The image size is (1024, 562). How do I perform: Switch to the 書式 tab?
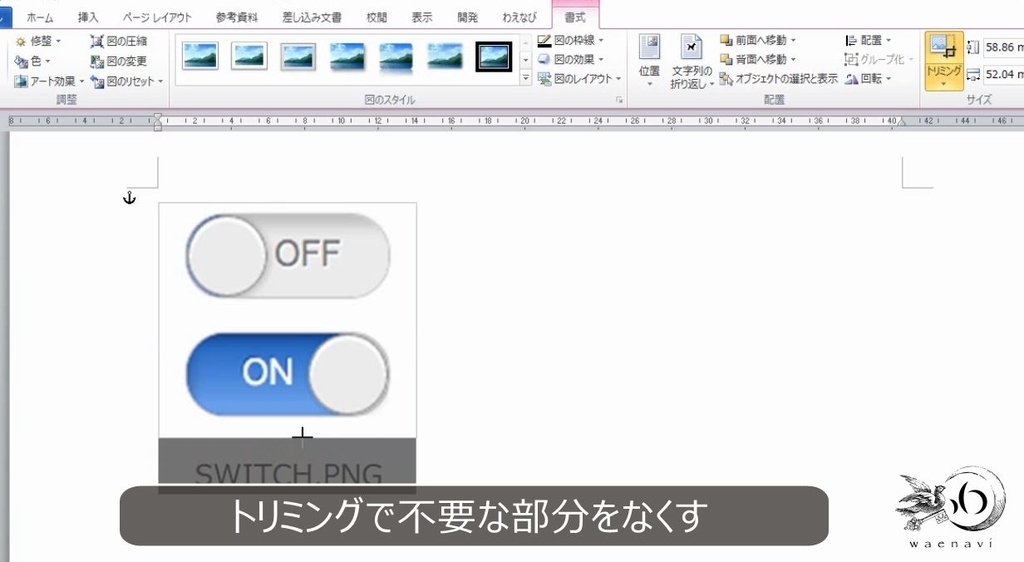(x=575, y=18)
